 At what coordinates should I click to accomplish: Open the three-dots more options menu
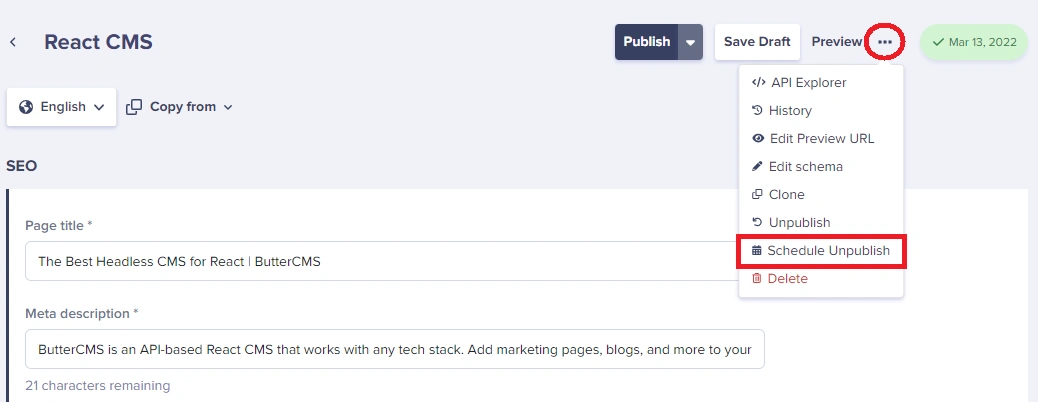click(x=885, y=42)
